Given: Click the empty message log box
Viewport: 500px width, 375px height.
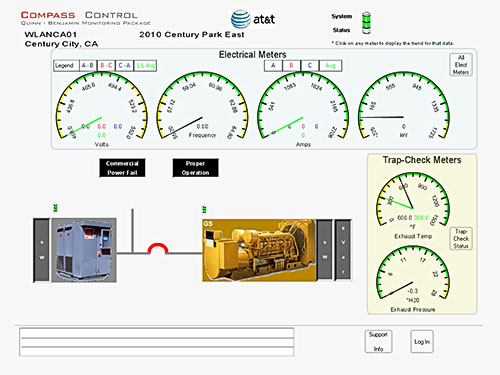Looking at the screenshot, I should [x=156, y=342].
